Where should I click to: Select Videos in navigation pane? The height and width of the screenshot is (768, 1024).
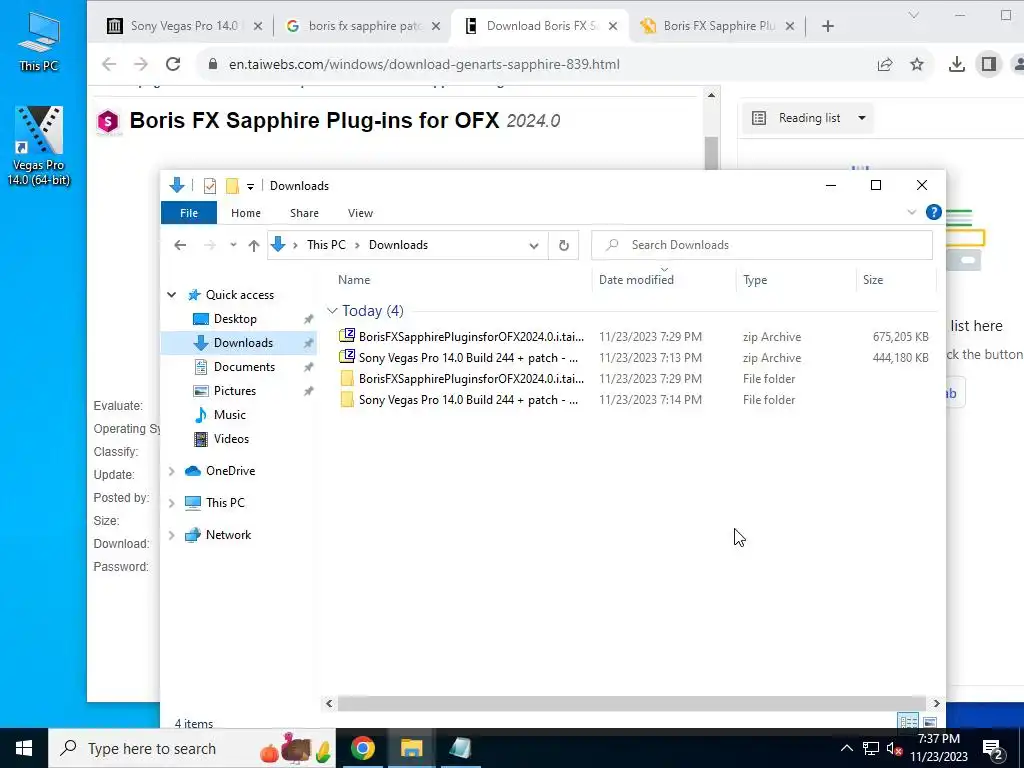(231, 439)
